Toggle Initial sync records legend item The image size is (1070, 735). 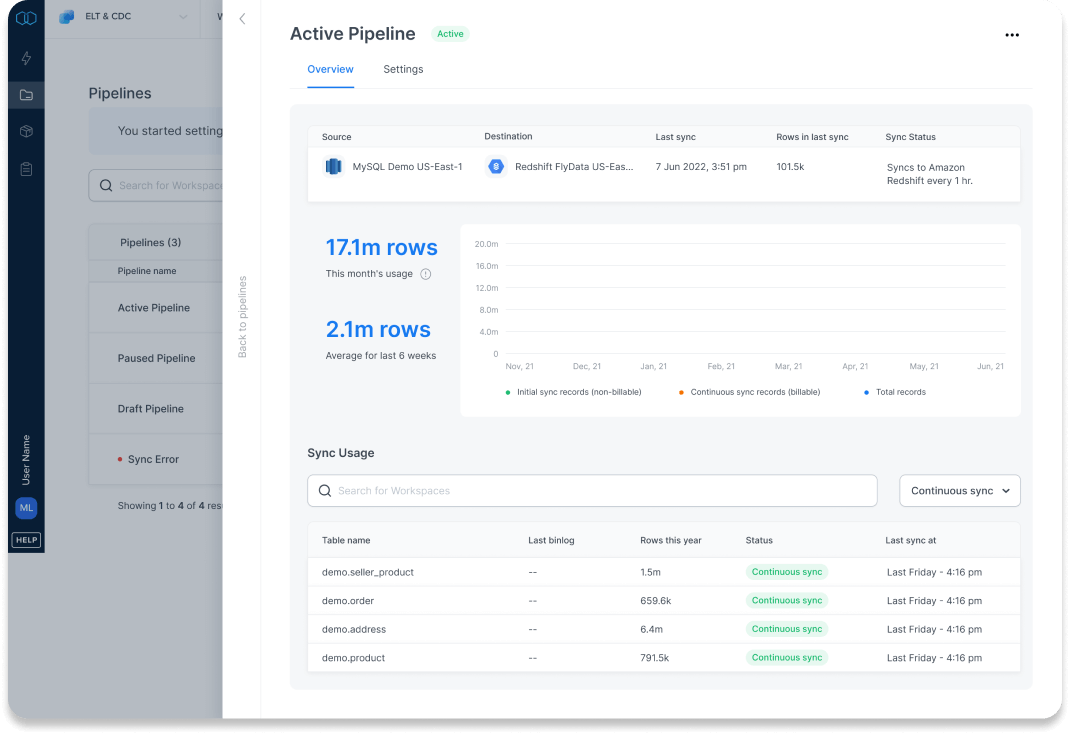(574, 392)
